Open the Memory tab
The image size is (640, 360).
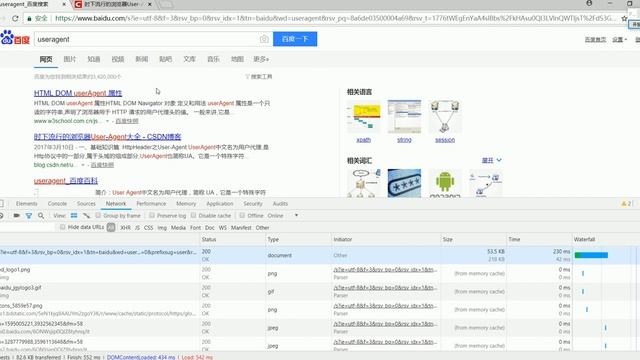[x=186, y=204]
